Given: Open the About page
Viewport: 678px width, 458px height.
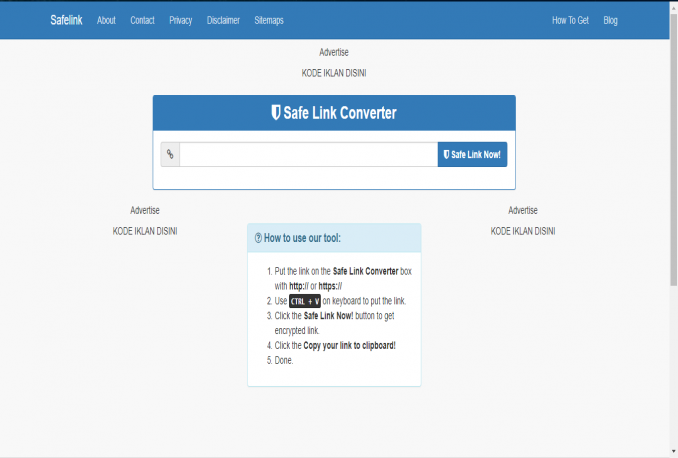Looking at the screenshot, I should [106, 20].
